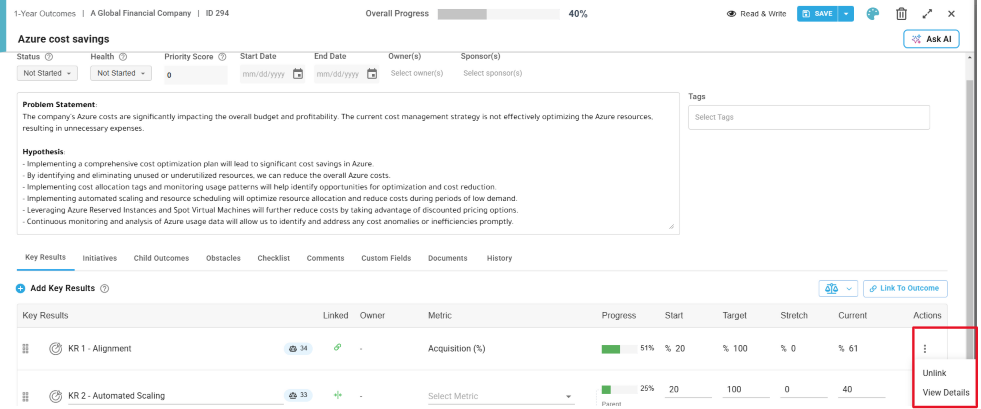Choose Unlink from the actions menu
Image resolution: width=981 pixels, height=409 pixels.
click(x=934, y=373)
